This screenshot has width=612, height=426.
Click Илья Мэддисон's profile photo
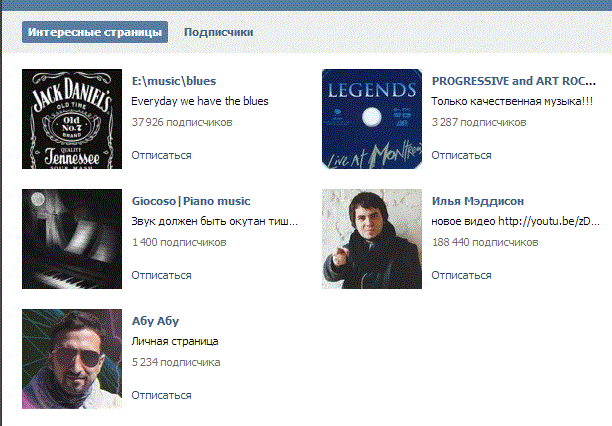372,239
